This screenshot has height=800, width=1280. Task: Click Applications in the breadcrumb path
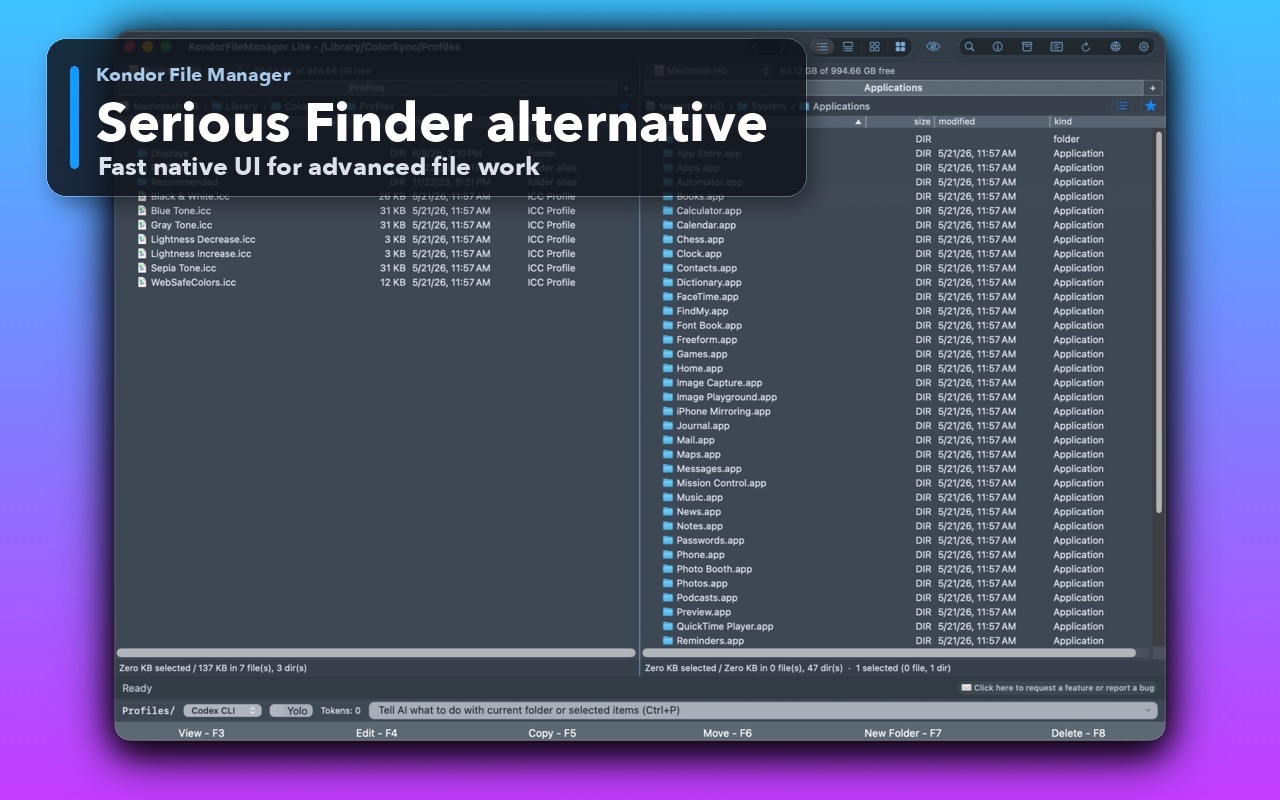[x=841, y=106]
